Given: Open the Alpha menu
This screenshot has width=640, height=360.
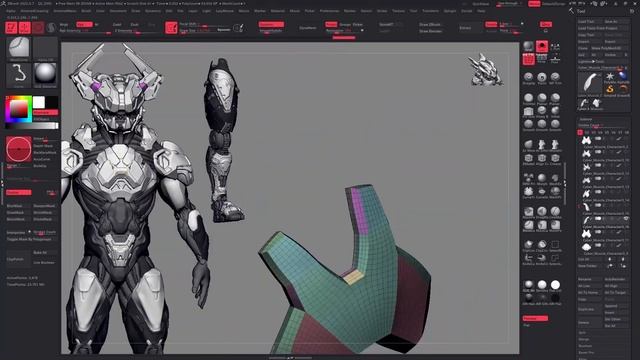Looking at the screenshot, I should click(x=11, y=11).
